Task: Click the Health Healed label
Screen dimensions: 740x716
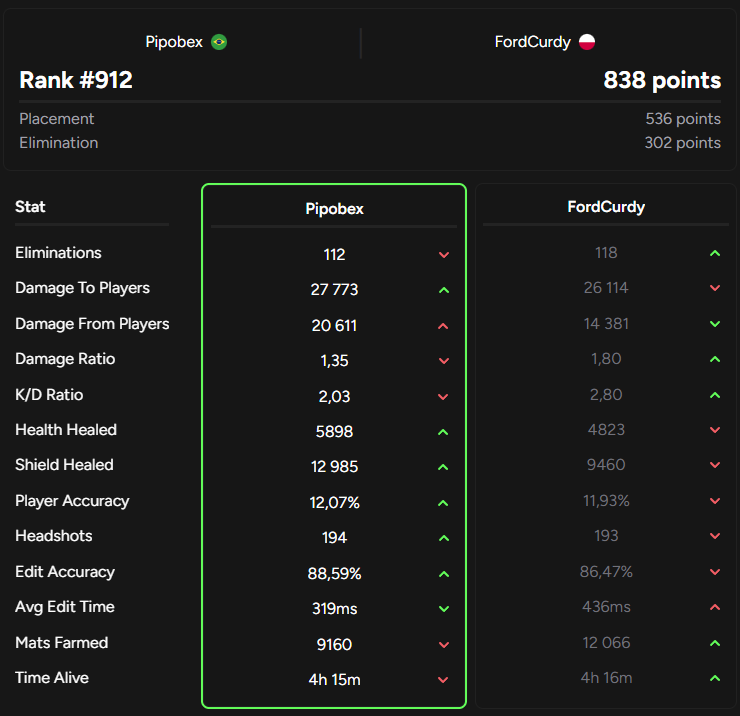Action: point(66,430)
